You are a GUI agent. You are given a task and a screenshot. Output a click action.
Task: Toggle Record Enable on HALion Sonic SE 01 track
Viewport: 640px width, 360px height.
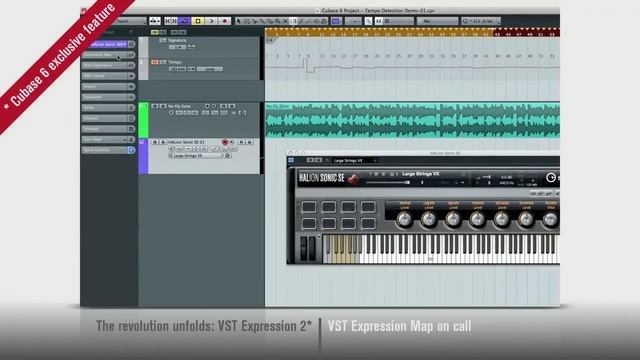(225, 142)
